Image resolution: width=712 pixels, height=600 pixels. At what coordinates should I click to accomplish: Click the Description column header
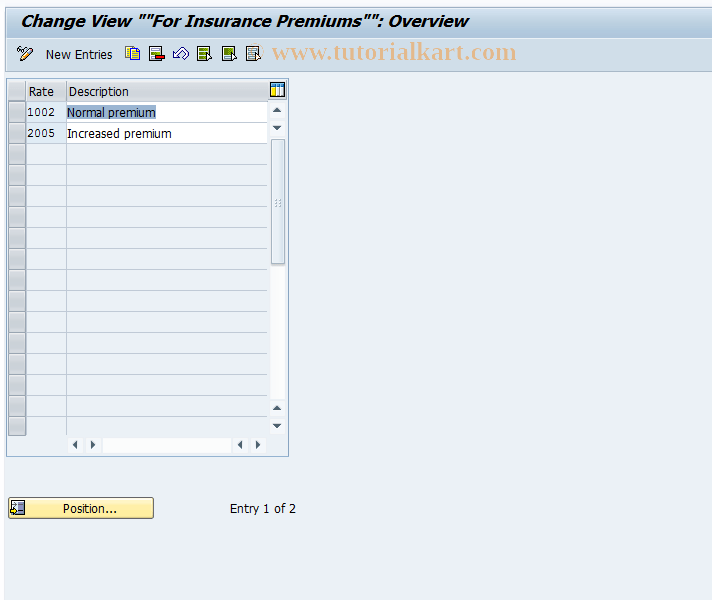point(167,91)
